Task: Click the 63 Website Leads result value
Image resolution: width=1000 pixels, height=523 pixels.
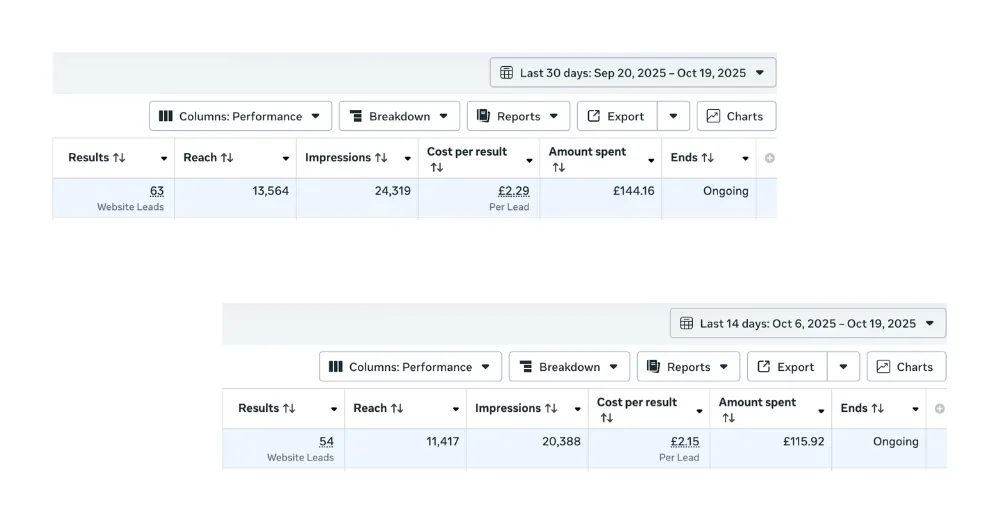Action: coord(157,191)
